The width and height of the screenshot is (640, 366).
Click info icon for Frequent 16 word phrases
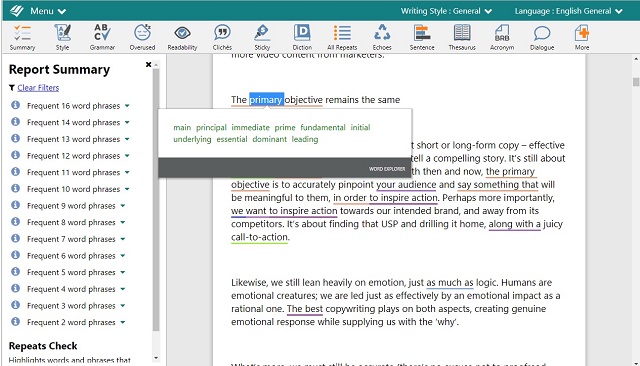[x=16, y=105]
